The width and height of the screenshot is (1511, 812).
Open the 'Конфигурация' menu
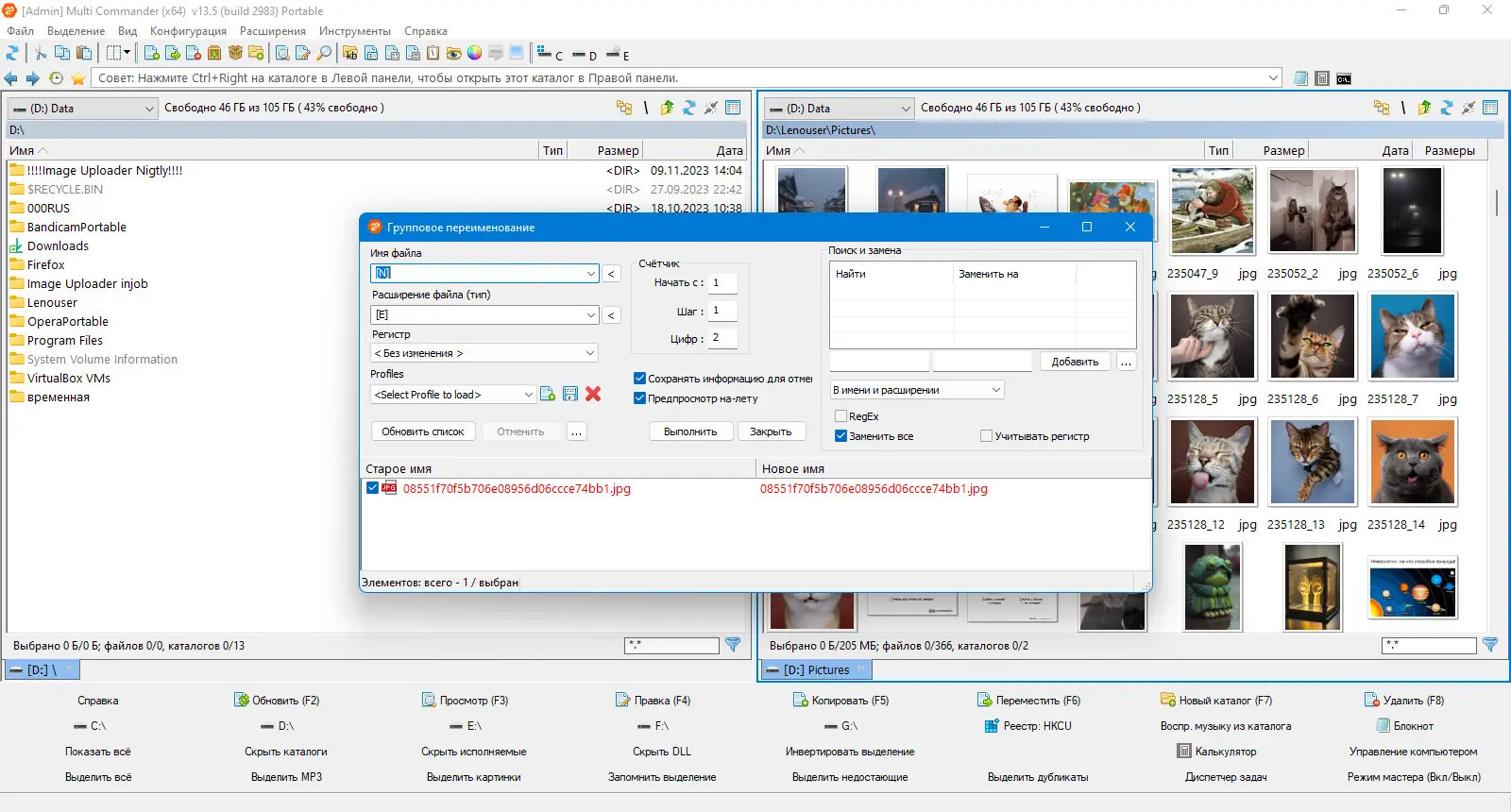pyautogui.click(x=188, y=31)
